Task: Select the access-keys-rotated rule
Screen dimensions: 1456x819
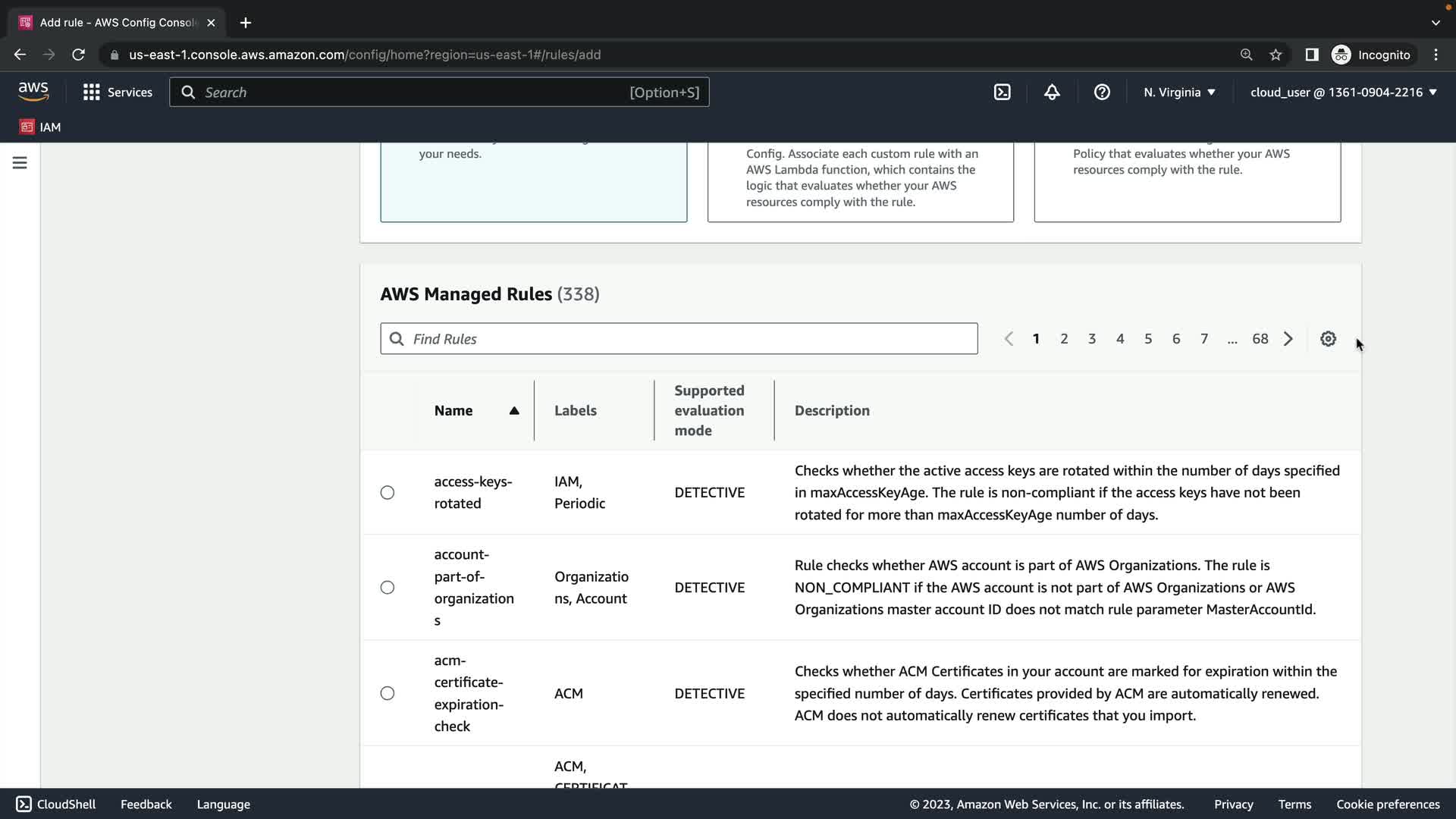Action: [388, 493]
